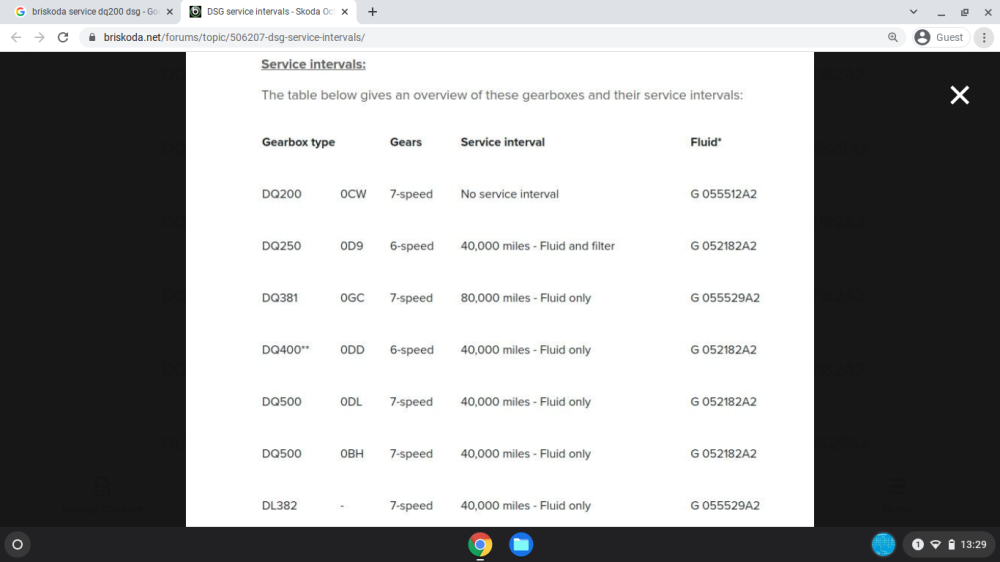Select DQ381 fluid code G 055529A2
1000x562 pixels.
724,298
